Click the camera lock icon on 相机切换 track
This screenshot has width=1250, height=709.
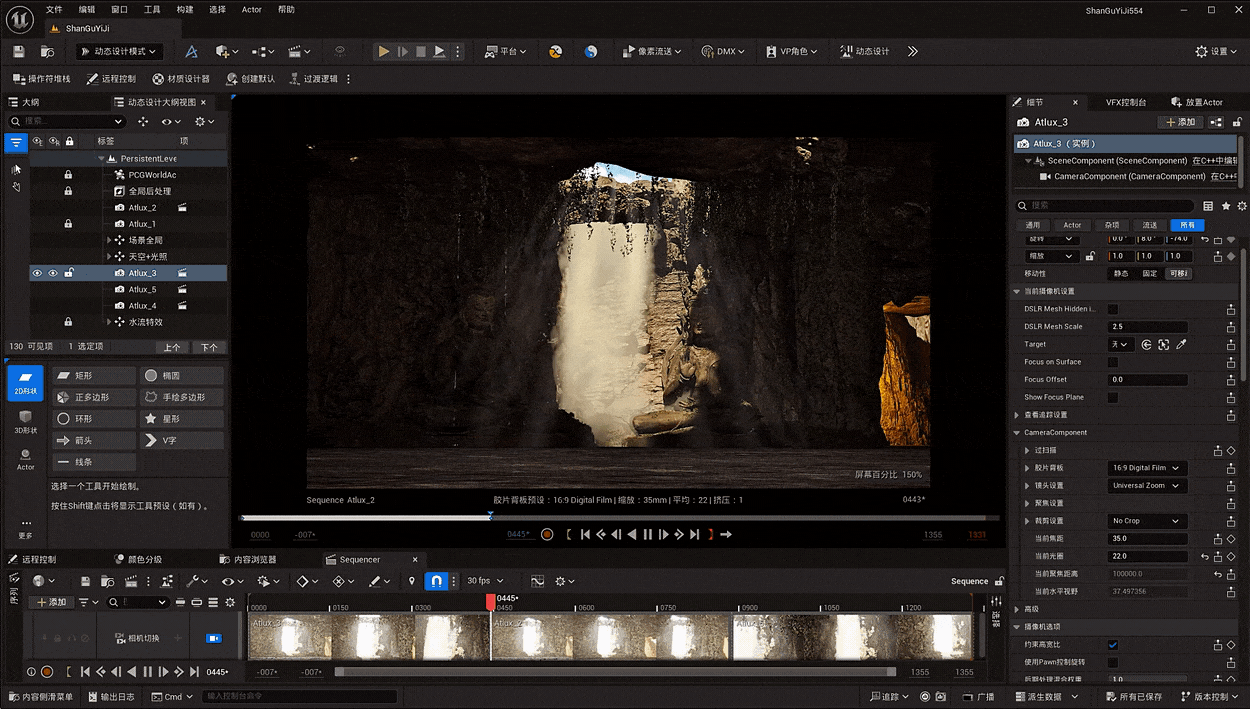tap(213, 638)
